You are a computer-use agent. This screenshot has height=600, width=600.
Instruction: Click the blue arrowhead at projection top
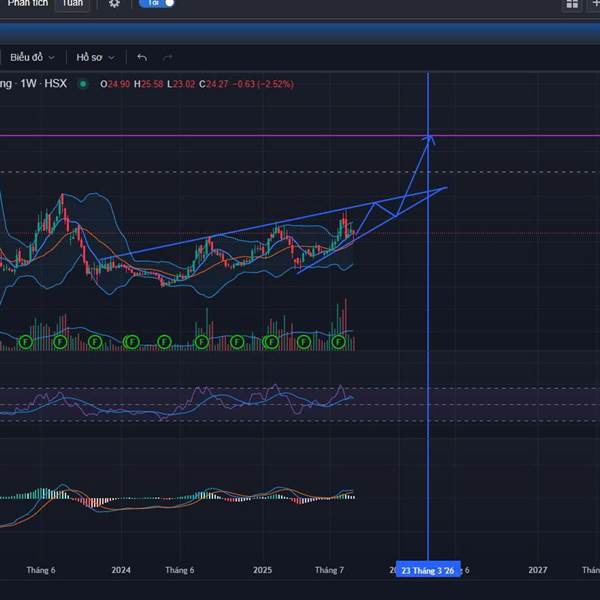click(430, 139)
